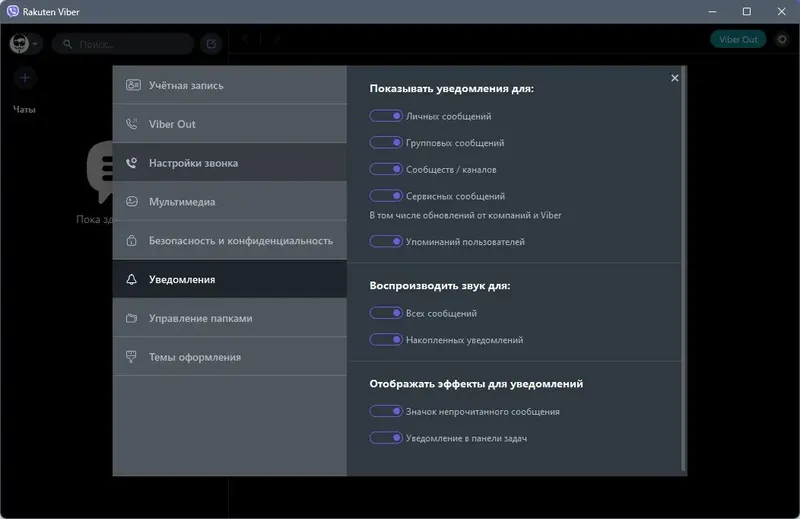The image size is (800, 519).
Task: Click the gear settings icon top right
Action: pos(782,39)
